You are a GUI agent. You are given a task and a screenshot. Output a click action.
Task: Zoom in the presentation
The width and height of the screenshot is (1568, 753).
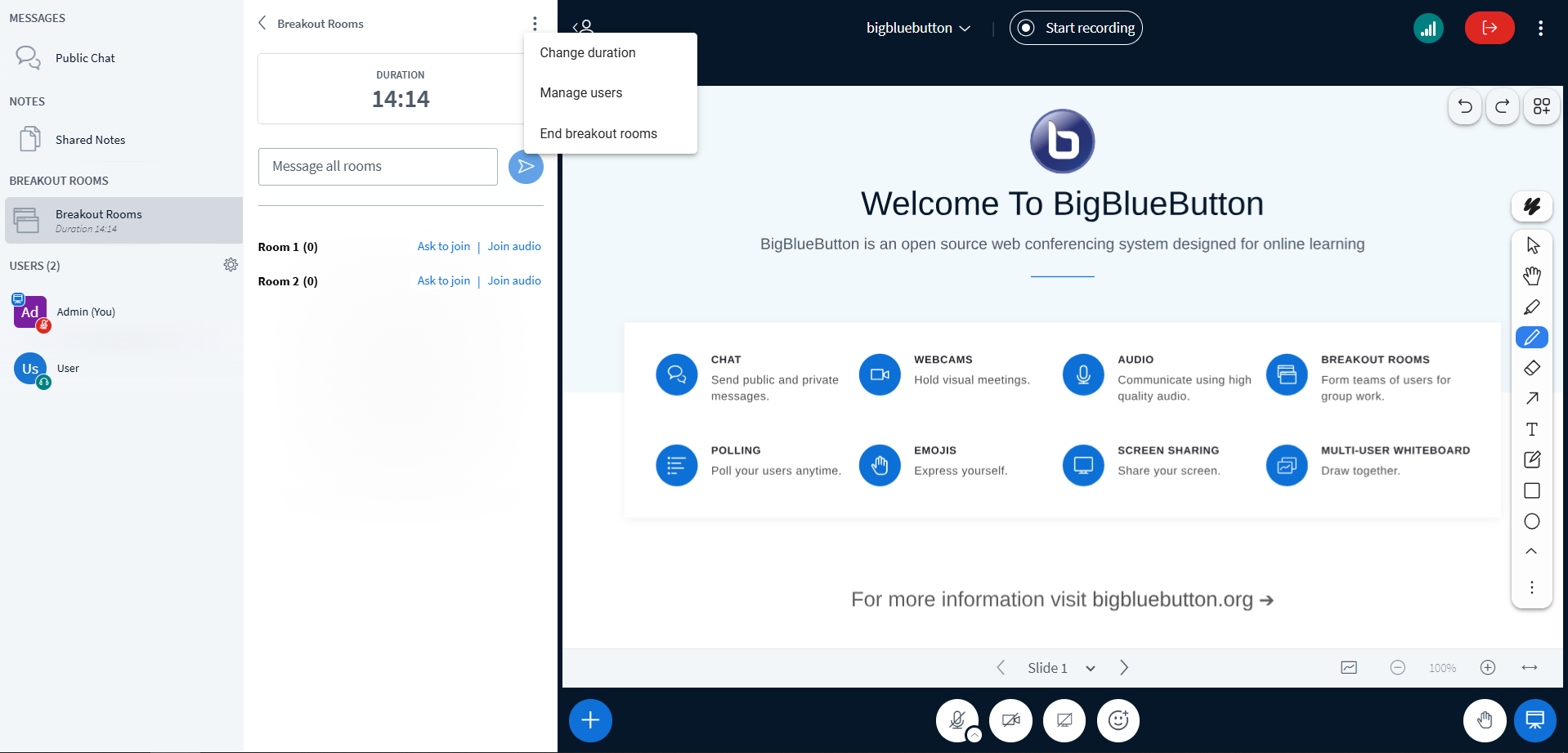tap(1488, 668)
